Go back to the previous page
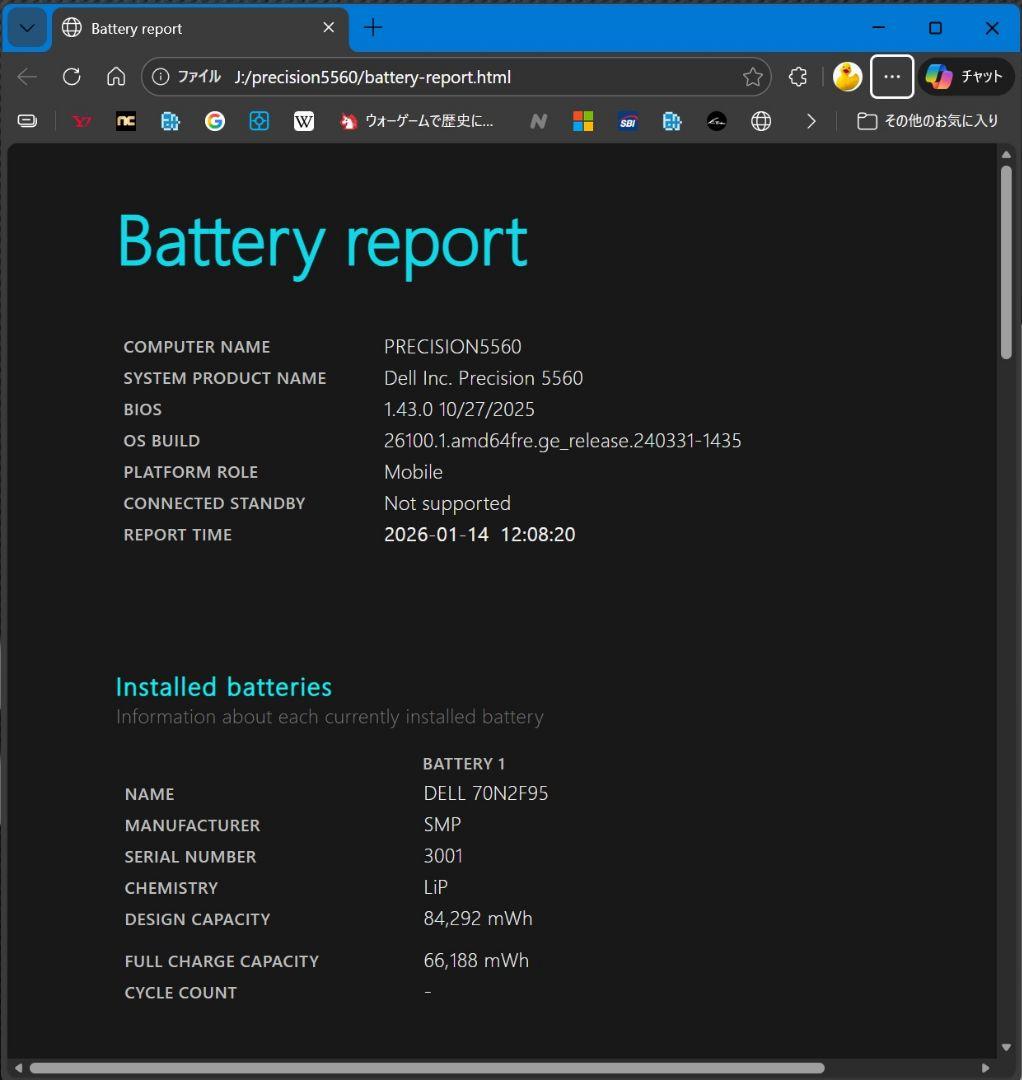This screenshot has width=1022, height=1080. click(x=27, y=77)
